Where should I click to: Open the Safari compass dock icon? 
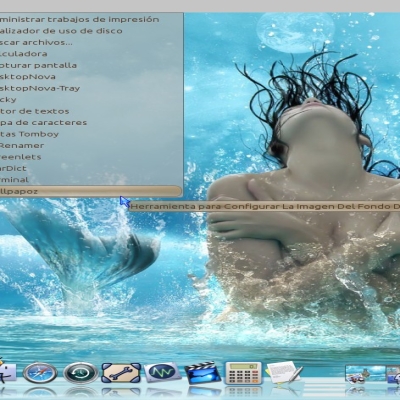point(40,373)
